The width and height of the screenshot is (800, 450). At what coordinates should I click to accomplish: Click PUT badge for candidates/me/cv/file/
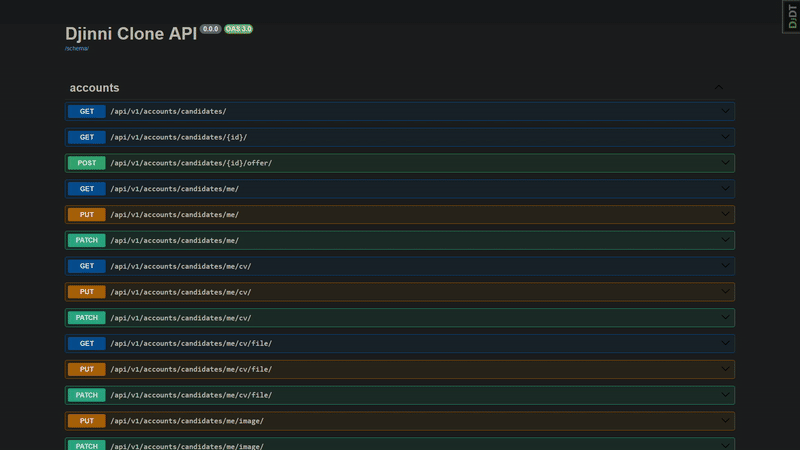[87, 369]
